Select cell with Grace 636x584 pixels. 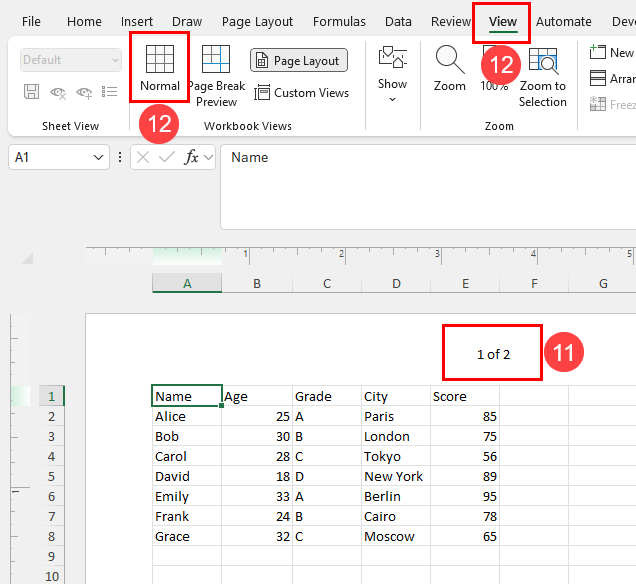187,536
